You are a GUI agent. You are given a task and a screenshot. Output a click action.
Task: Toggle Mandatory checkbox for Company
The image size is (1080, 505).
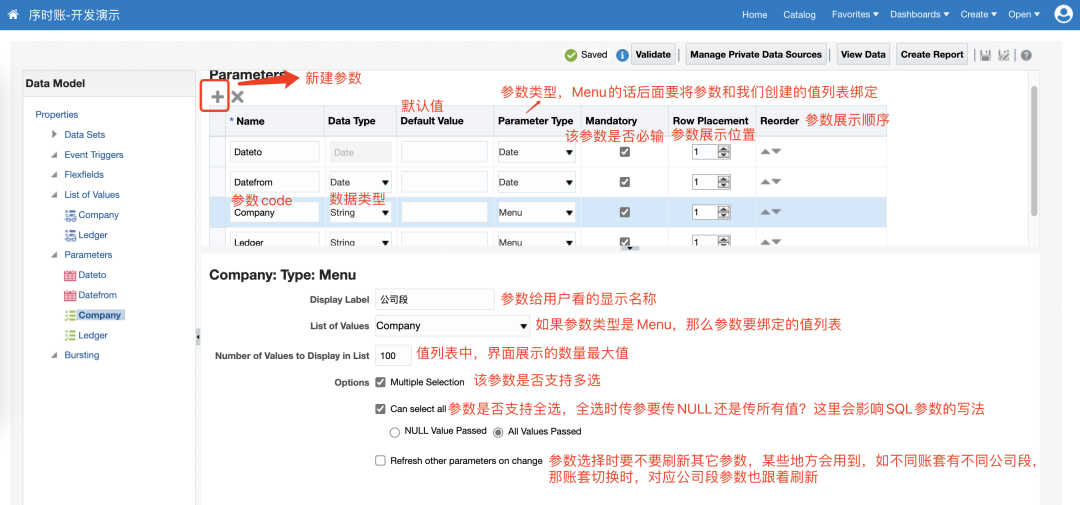click(625, 212)
